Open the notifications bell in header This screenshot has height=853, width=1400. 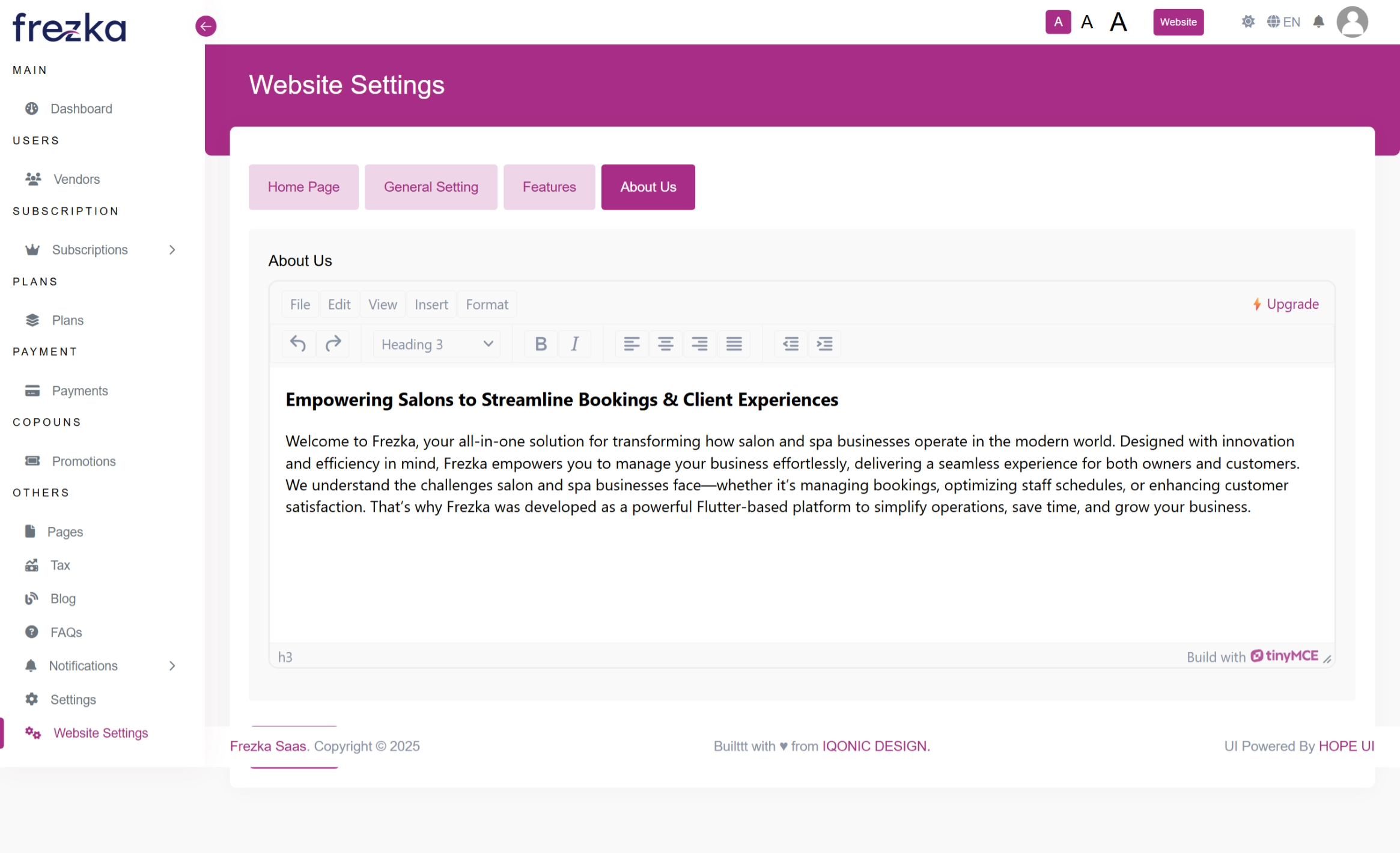coord(1318,22)
